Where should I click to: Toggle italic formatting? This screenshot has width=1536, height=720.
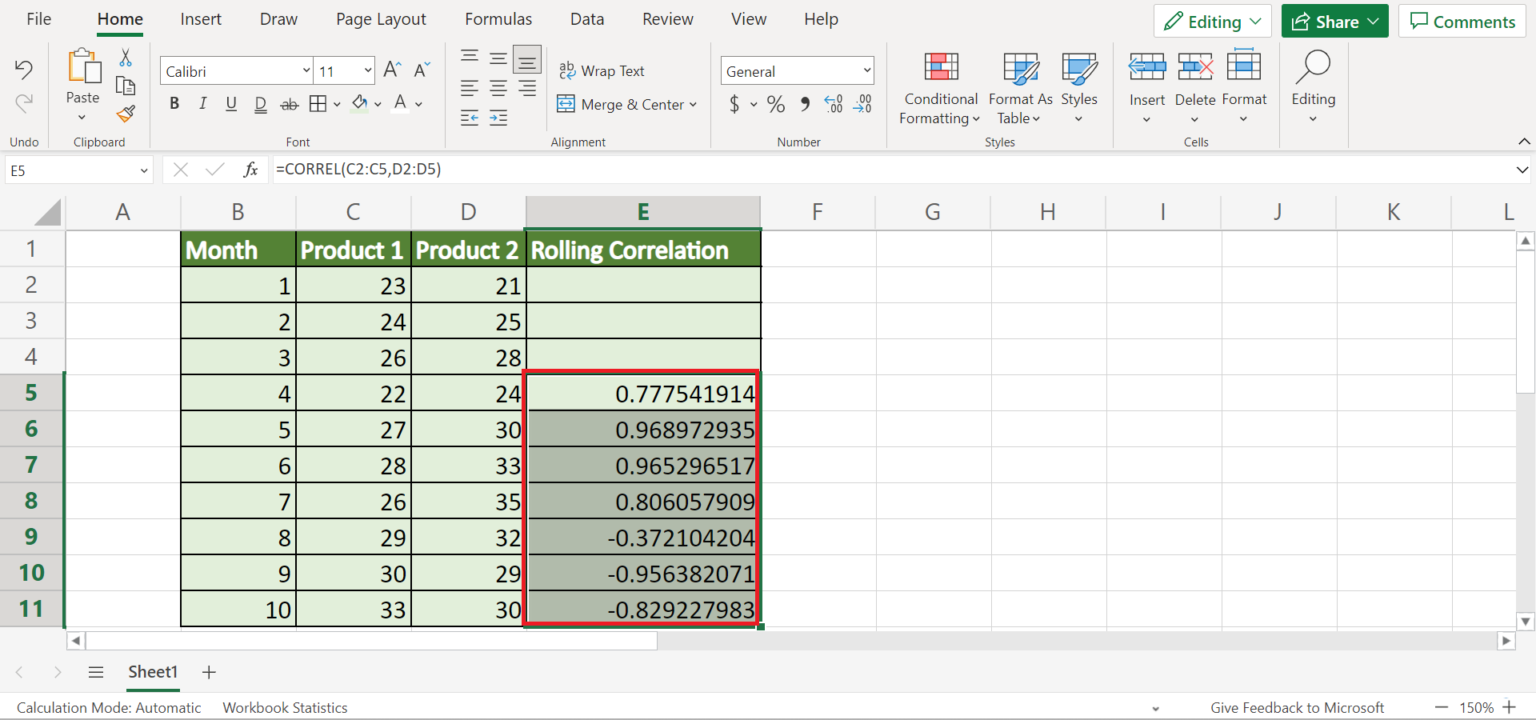201,103
